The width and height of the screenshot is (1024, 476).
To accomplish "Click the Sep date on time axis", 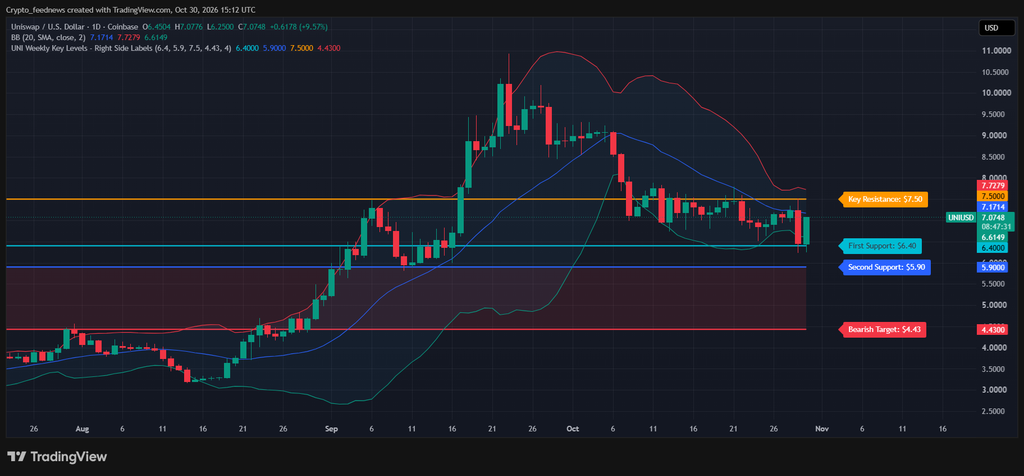I will coord(330,429).
